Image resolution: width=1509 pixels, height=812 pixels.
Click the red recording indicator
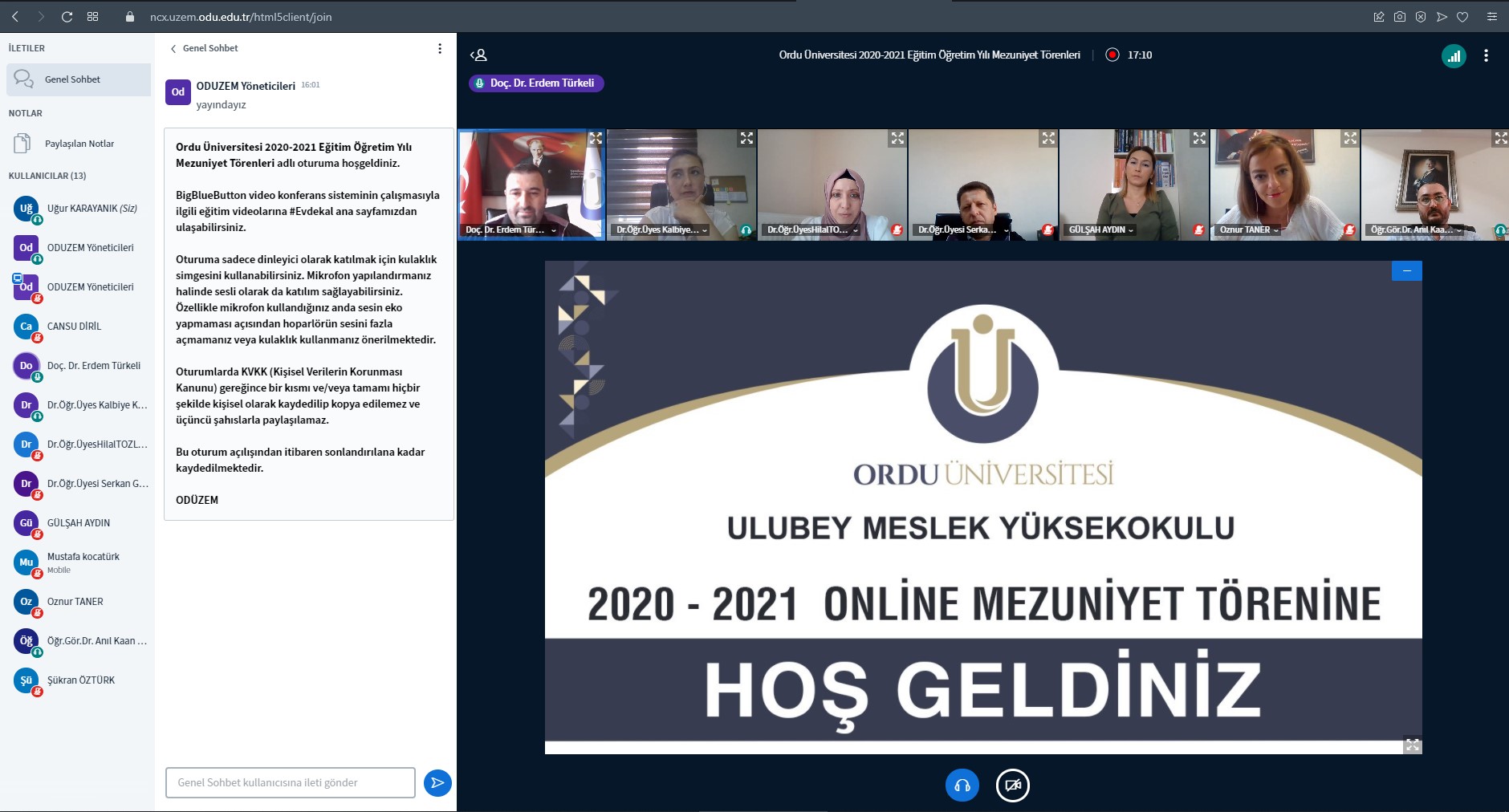1112,55
